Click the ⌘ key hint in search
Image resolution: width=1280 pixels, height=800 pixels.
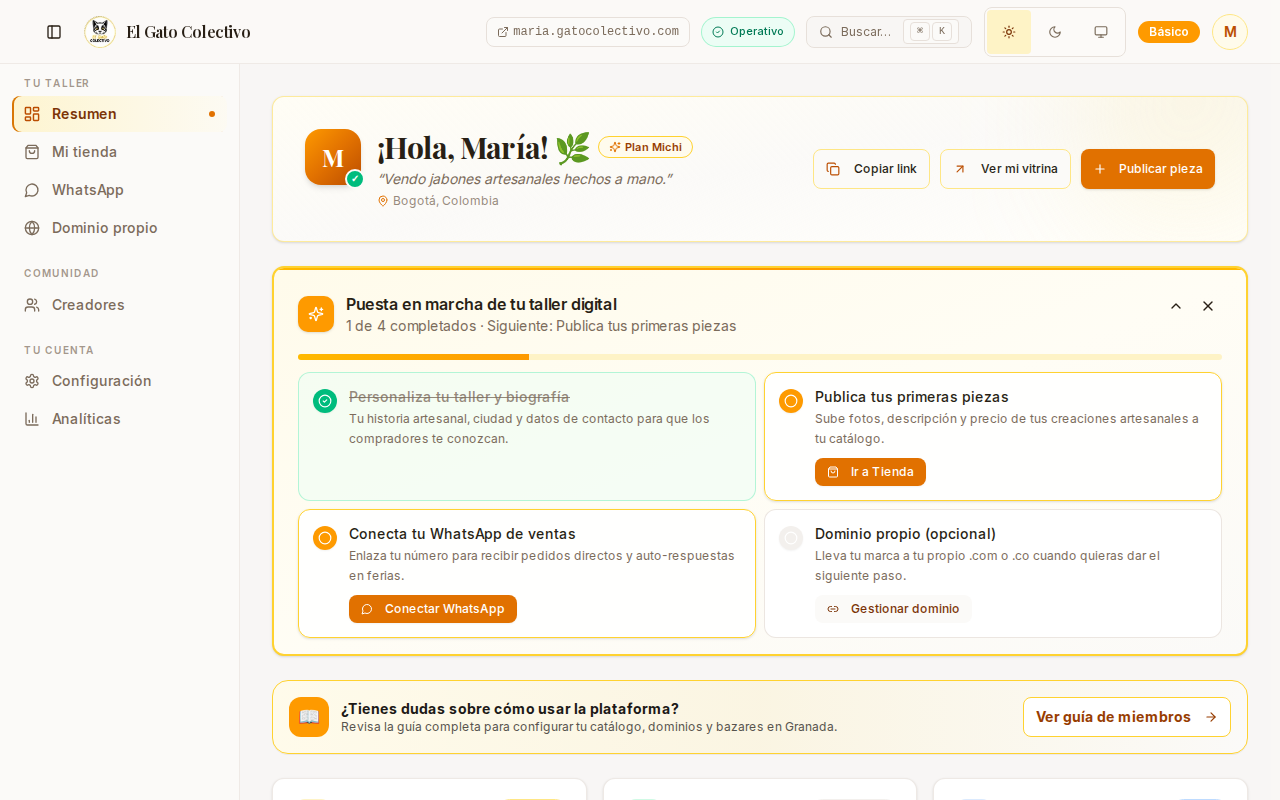[x=919, y=31]
